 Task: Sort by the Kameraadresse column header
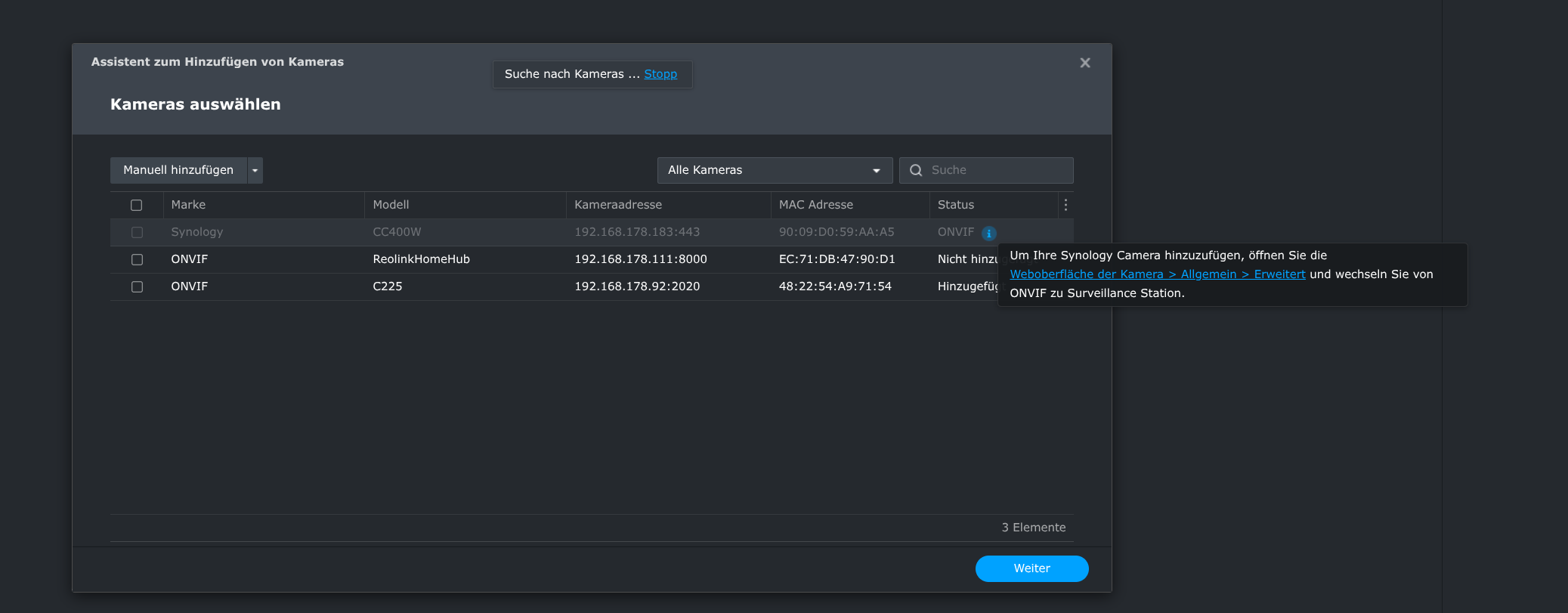[x=617, y=205]
